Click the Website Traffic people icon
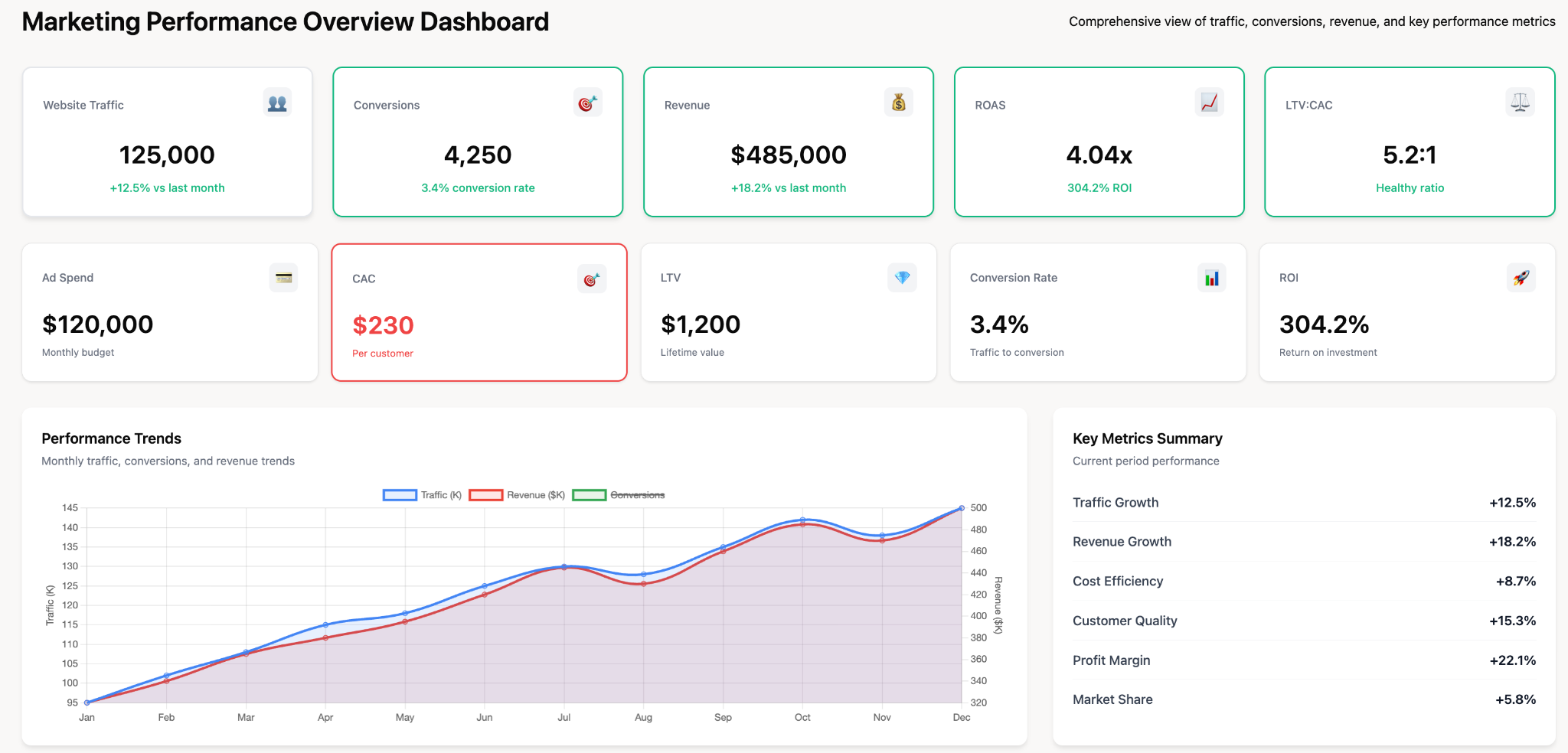This screenshot has height=753, width=1568. (x=278, y=102)
